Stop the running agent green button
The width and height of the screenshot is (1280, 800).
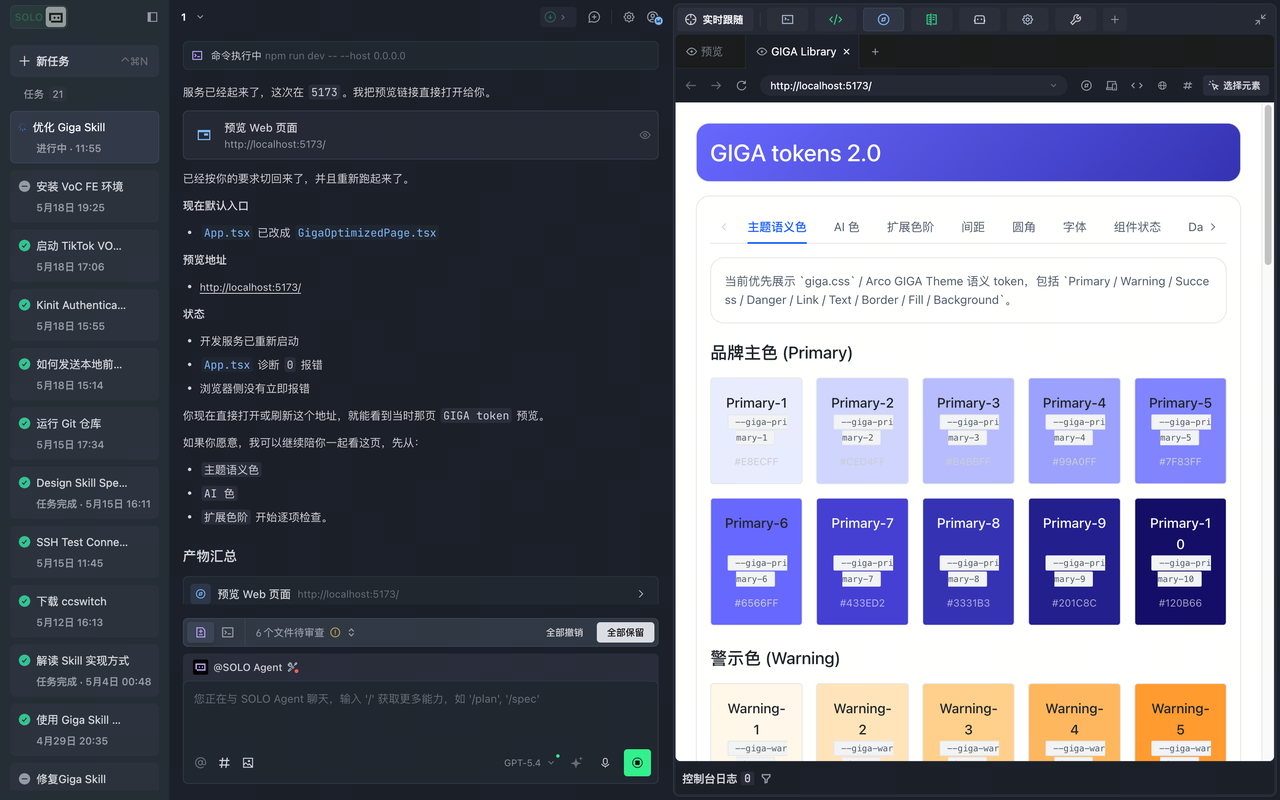click(x=637, y=762)
